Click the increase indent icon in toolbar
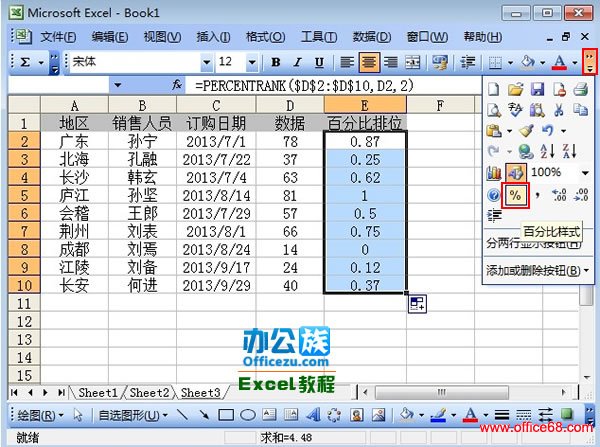The height and width of the screenshot is (447, 600). 468,62
